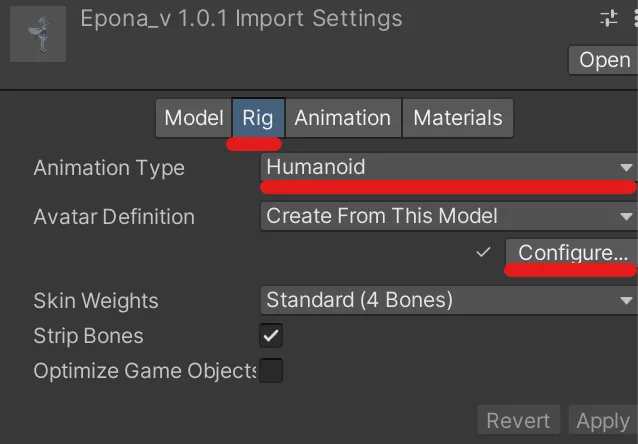
Task: Expand the Avatar Definition dropdown
Action: point(449,216)
